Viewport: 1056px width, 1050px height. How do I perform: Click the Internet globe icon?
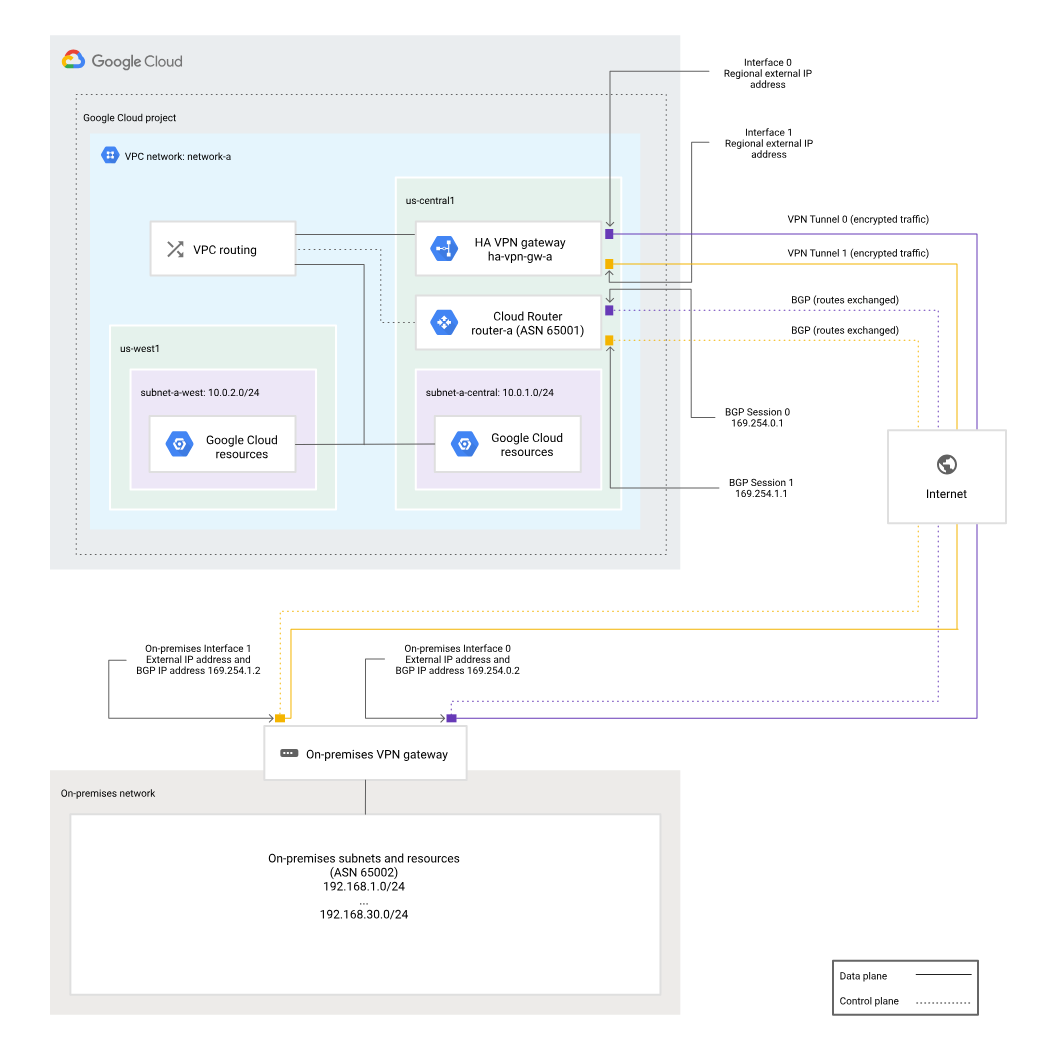(946, 464)
